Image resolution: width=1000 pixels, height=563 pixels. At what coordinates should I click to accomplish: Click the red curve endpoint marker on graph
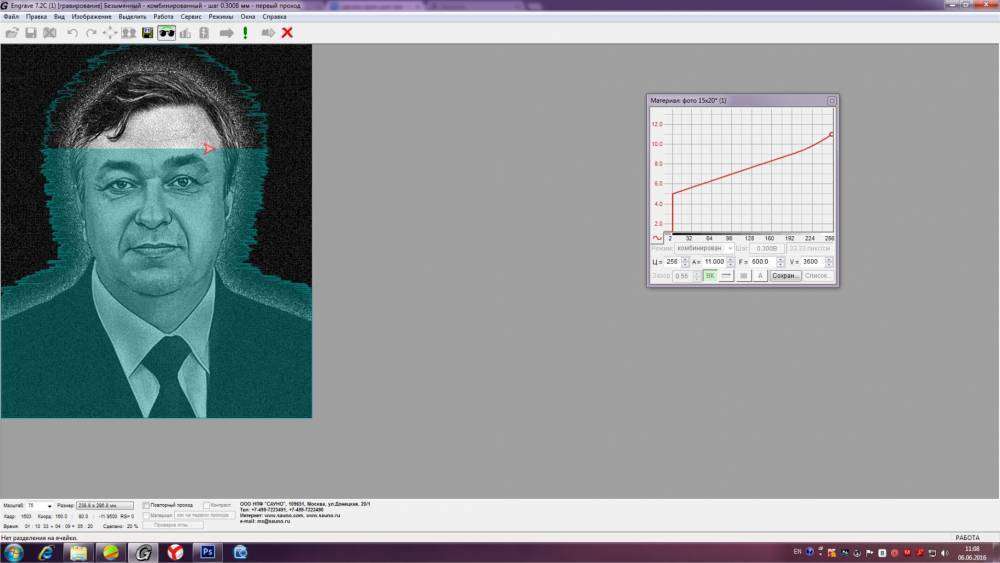(831, 134)
